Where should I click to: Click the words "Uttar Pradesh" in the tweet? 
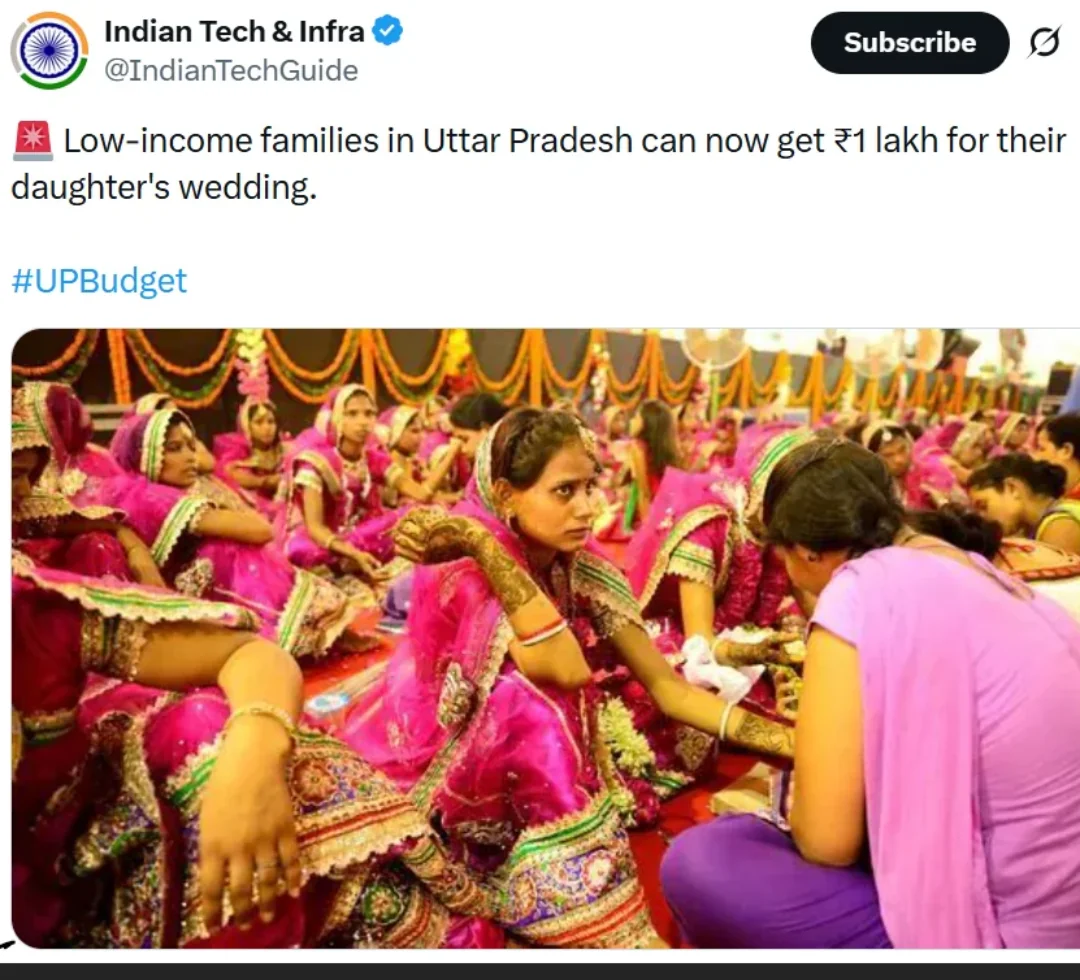[527, 141]
